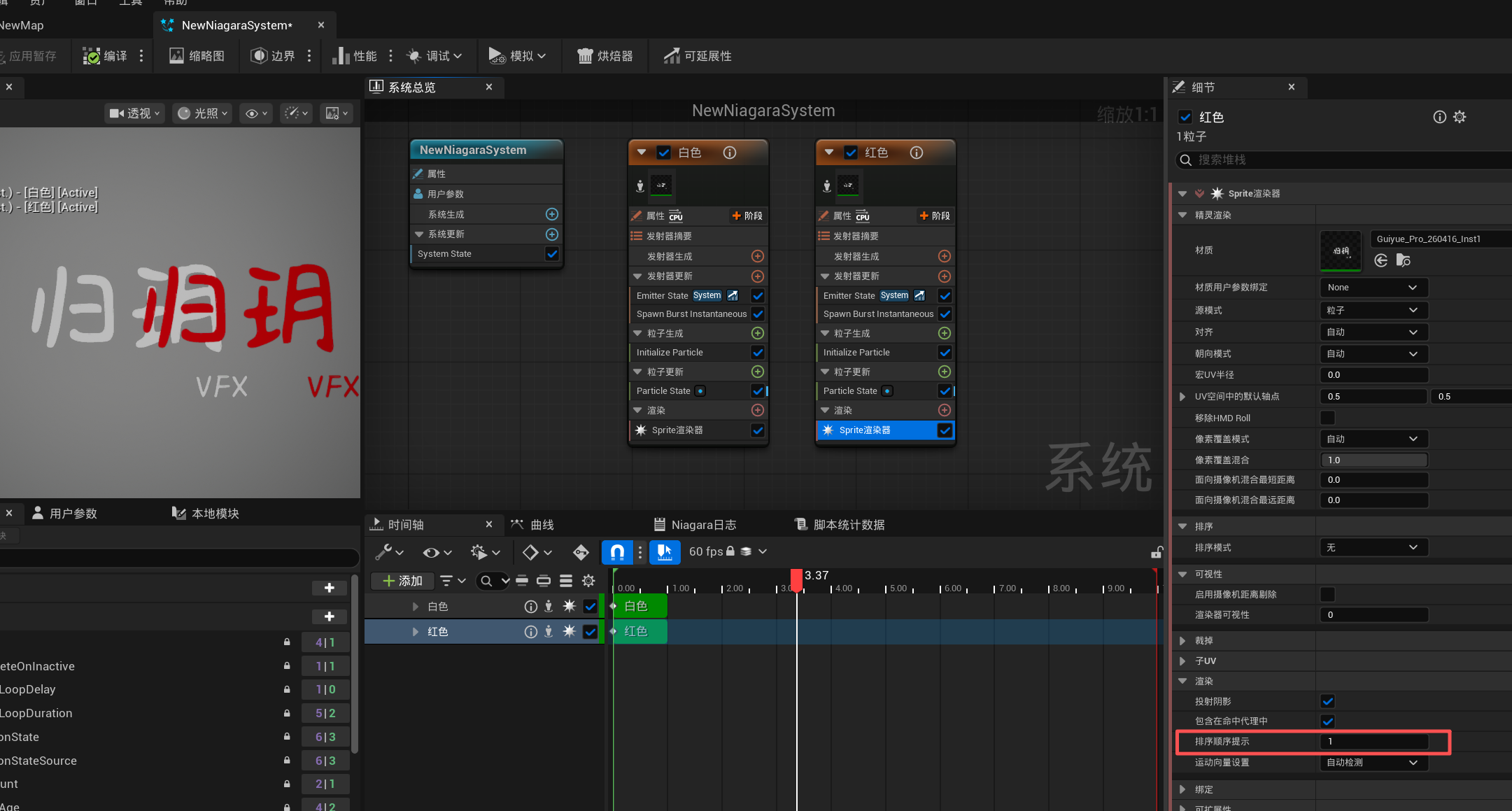
Task: Click the Debug (调试) bug icon
Action: (x=414, y=56)
